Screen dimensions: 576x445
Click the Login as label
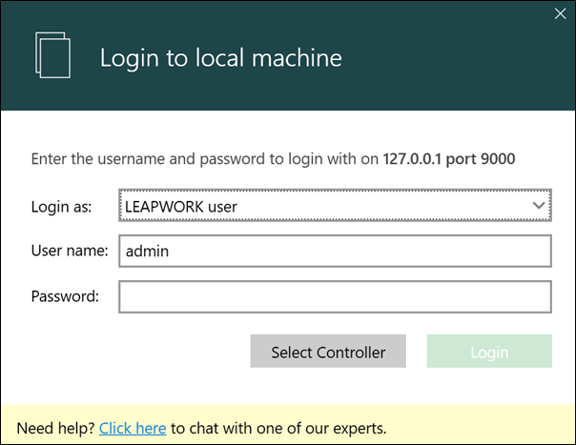click(x=61, y=207)
